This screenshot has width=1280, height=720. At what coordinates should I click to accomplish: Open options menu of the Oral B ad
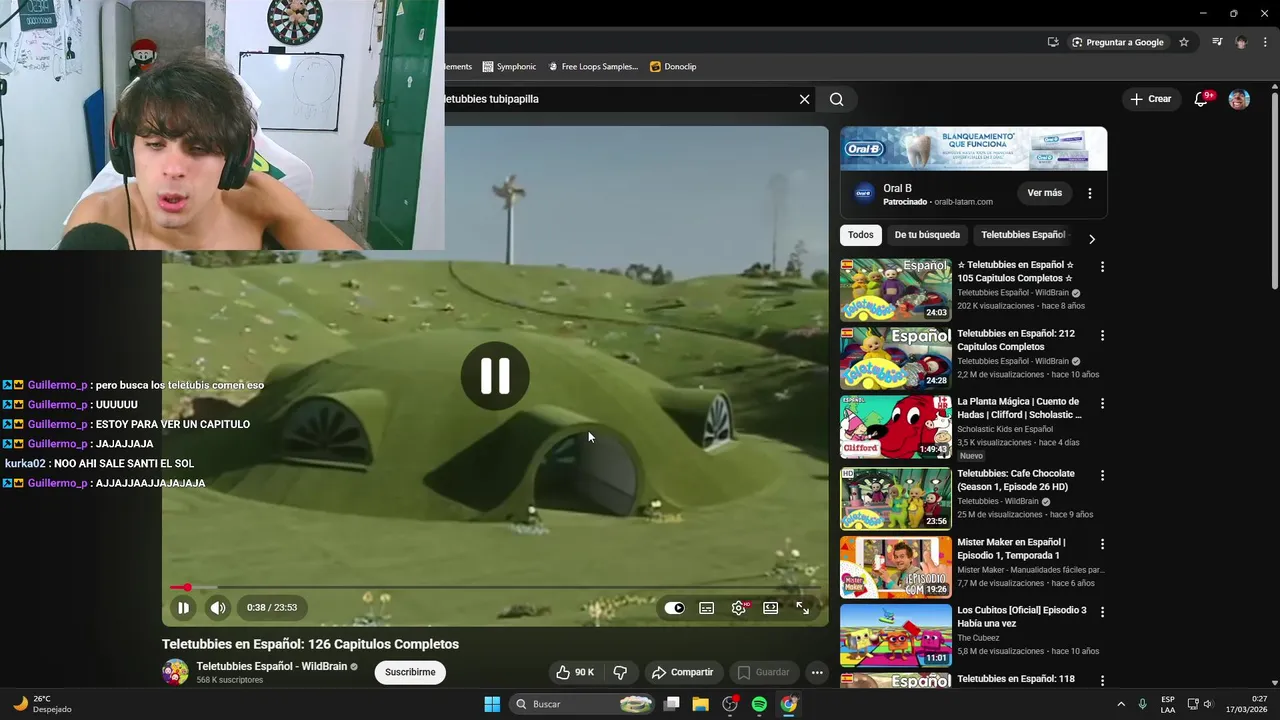tap(1090, 193)
